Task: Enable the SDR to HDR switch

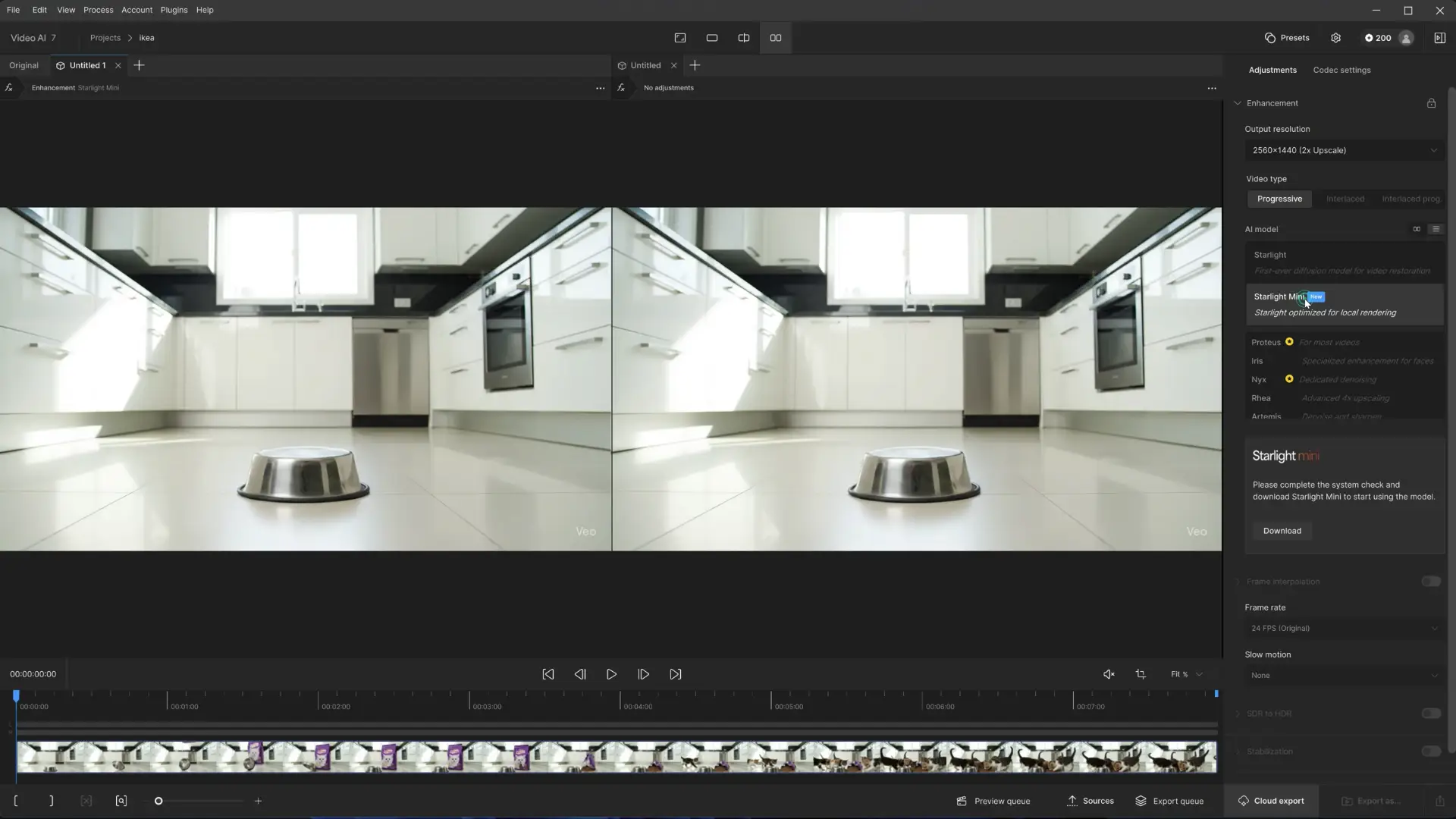Action: pos(1430,714)
